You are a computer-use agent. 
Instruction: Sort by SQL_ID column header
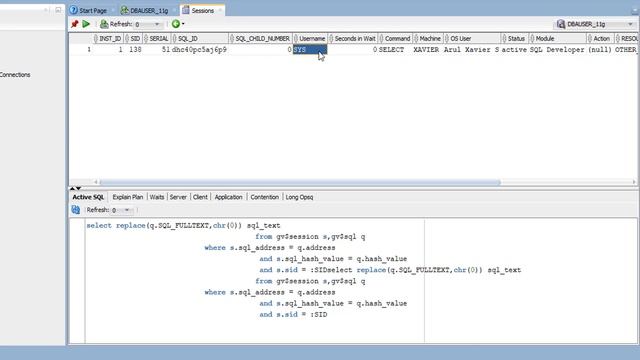point(200,38)
